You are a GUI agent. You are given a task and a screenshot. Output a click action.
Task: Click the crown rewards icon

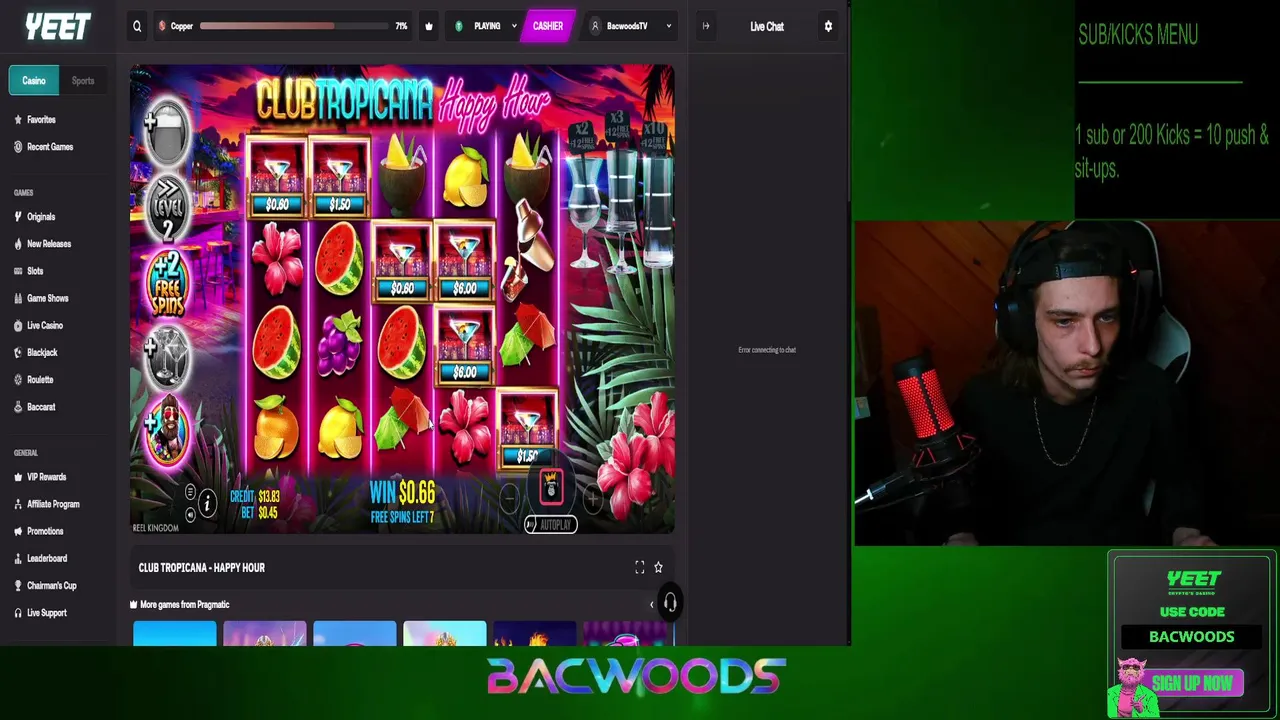[x=429, y=26]
